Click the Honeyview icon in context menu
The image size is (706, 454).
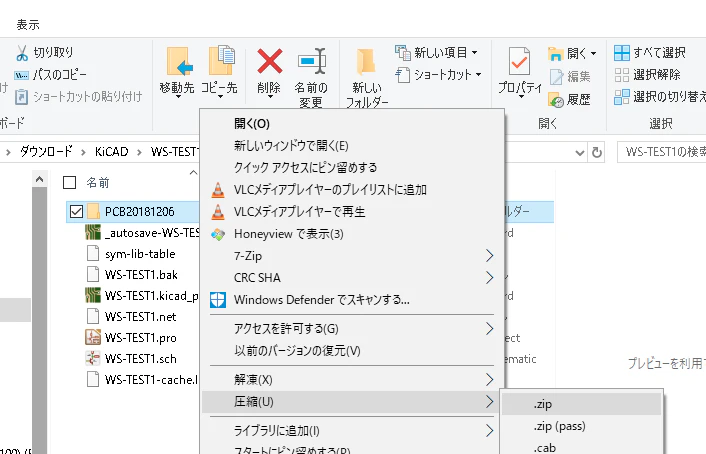[x=218, y=234]
